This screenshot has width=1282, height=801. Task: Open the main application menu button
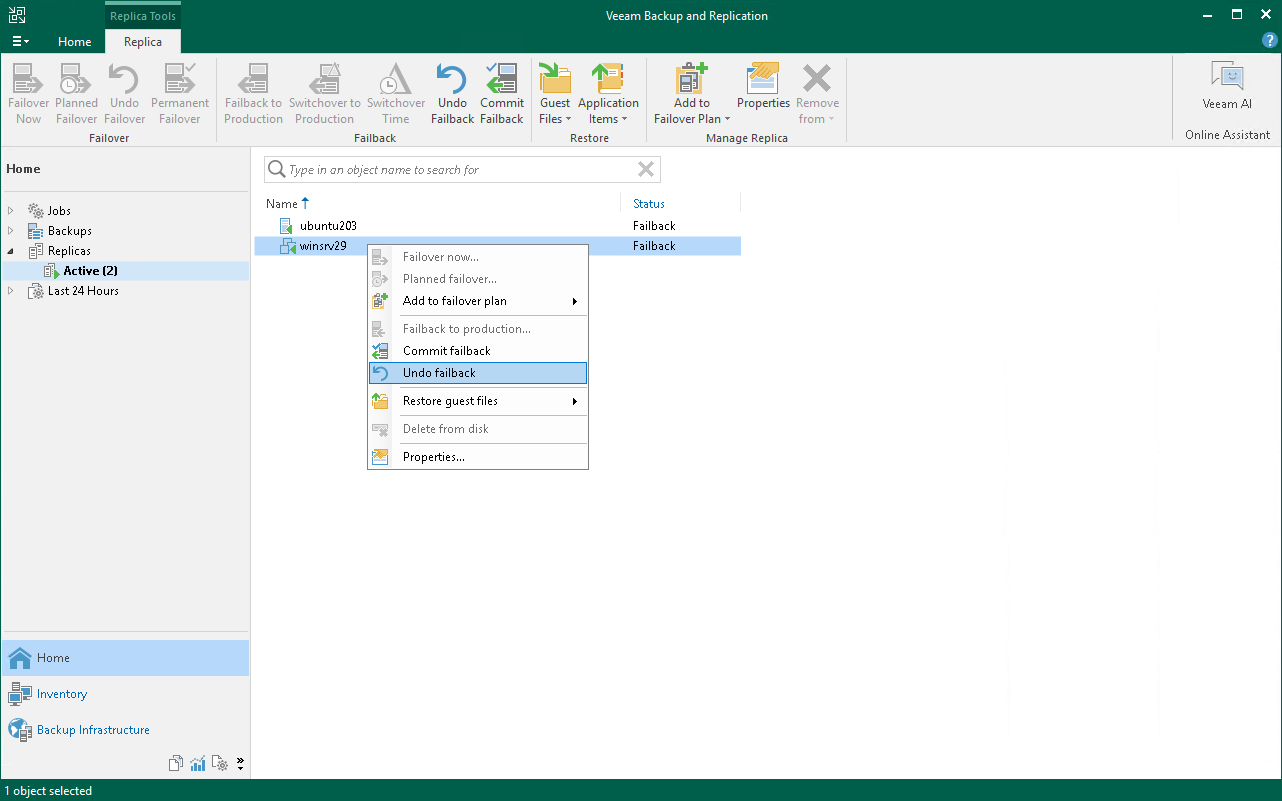(20, 41)
